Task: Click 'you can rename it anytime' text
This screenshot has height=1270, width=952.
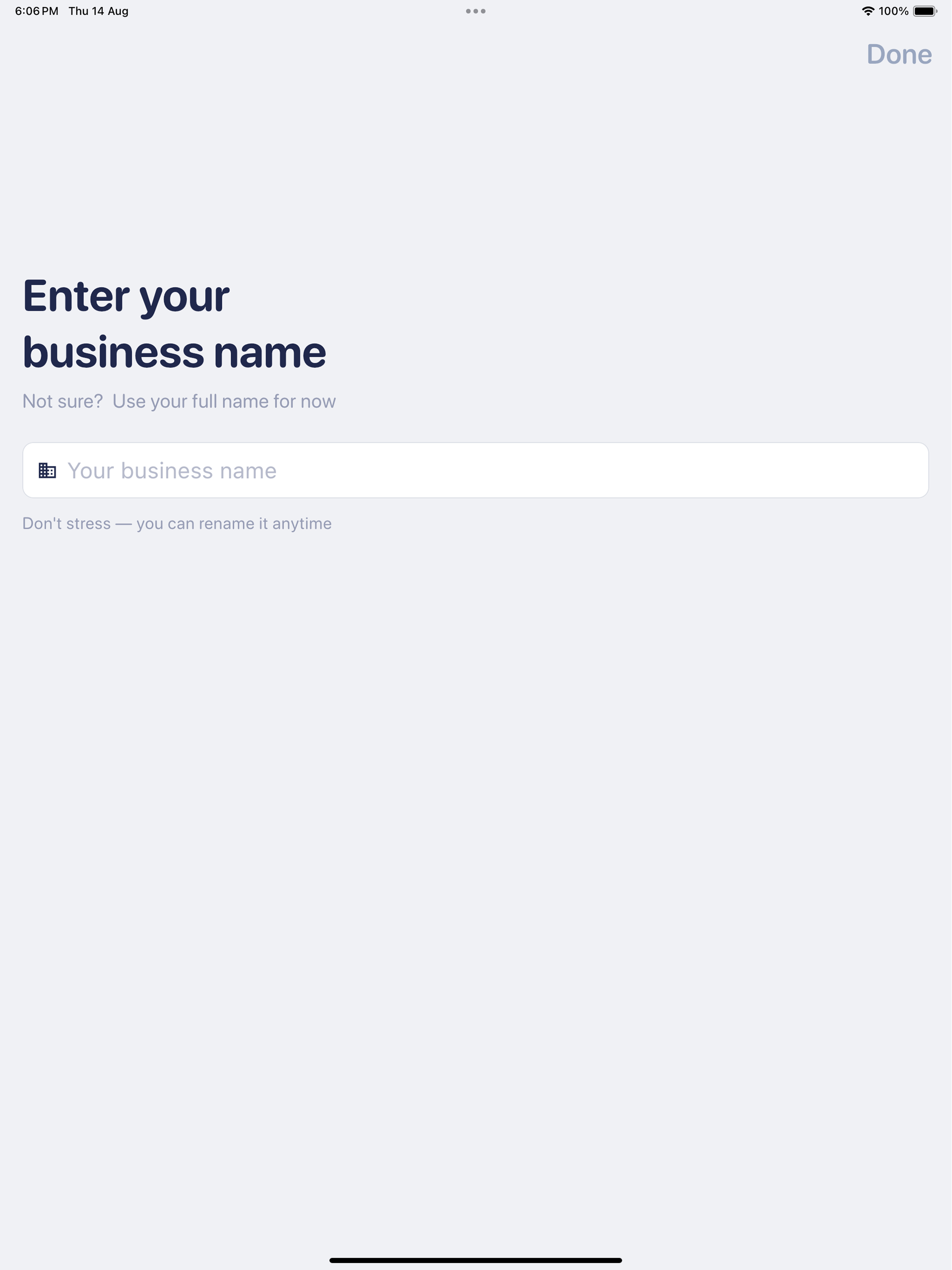Action: (234, 524)
